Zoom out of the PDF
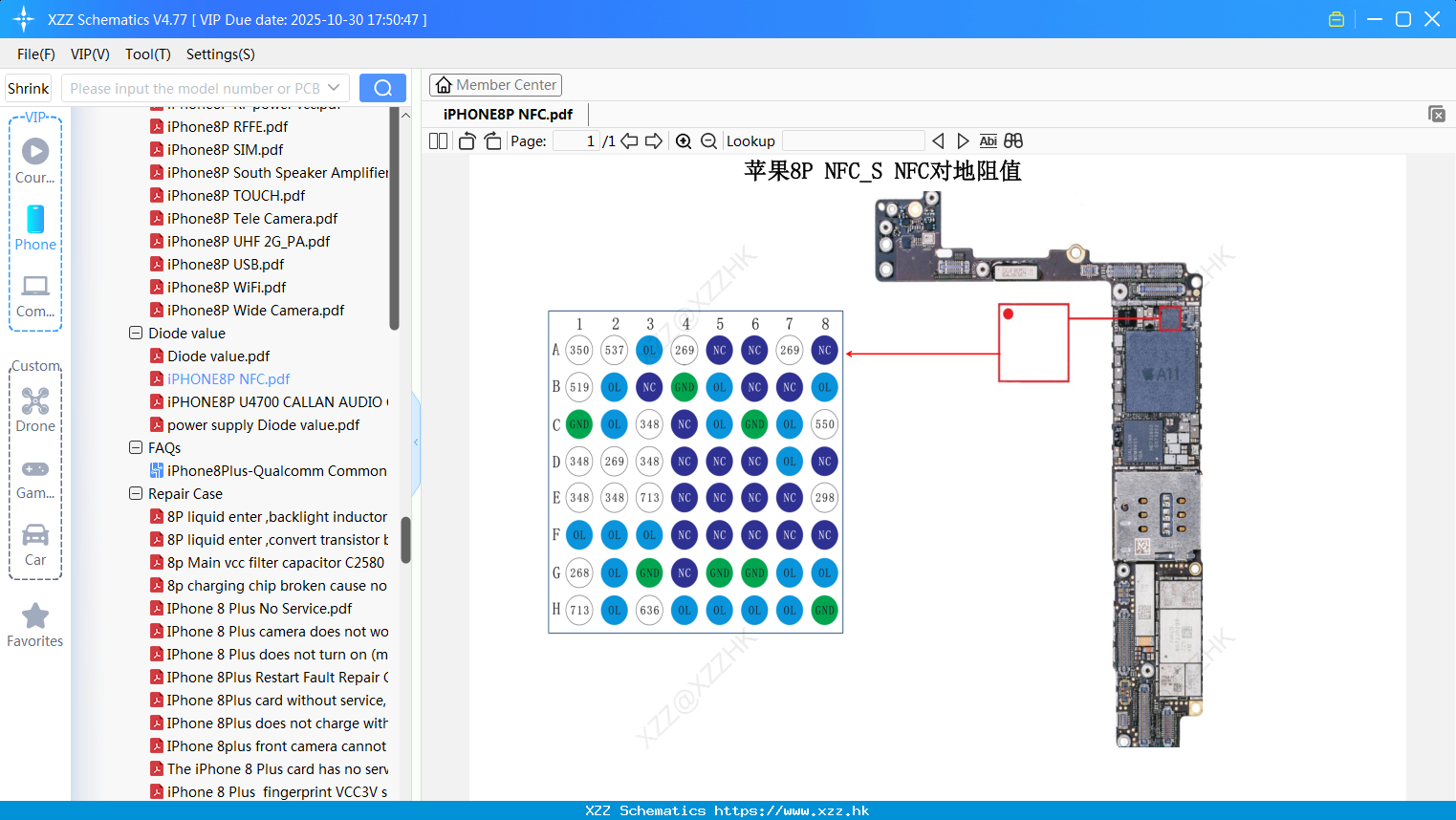Viewport: 1456px width, 820px height. click(x=708, y=140)
